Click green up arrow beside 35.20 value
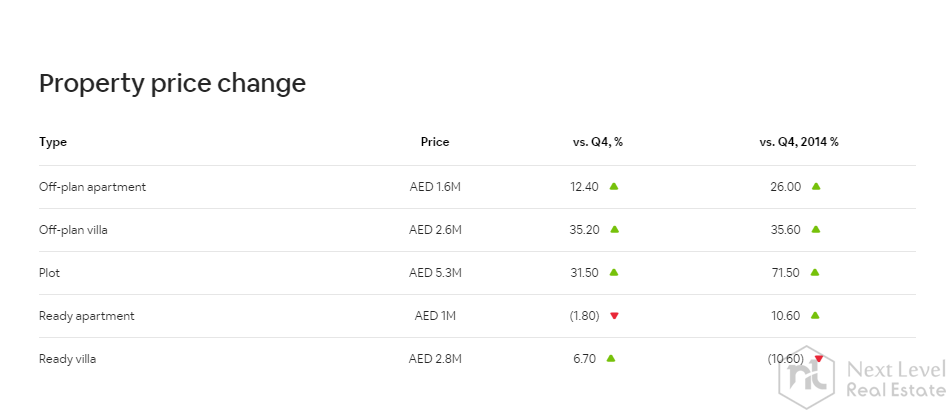This screenshot has height=416, width=948. point(614,229)
